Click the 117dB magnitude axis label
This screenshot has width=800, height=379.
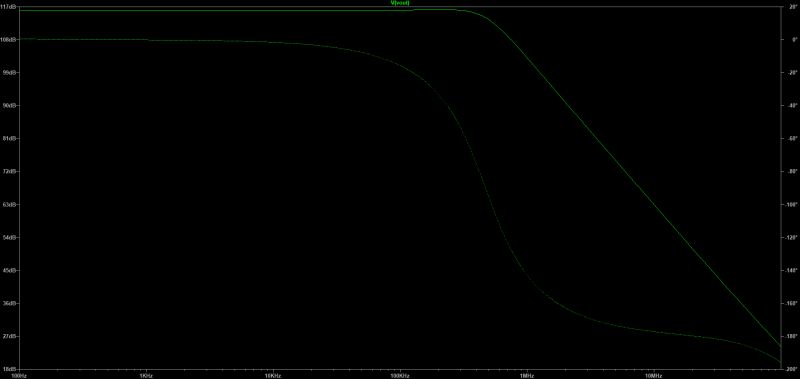(x=9, y=7)
